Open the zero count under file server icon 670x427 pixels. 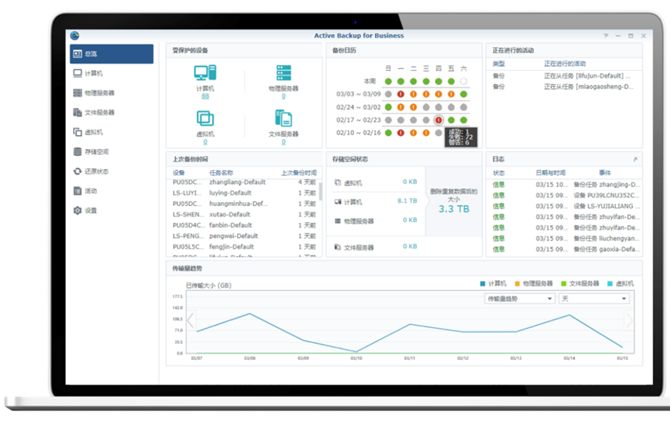(x=284, y=142)
